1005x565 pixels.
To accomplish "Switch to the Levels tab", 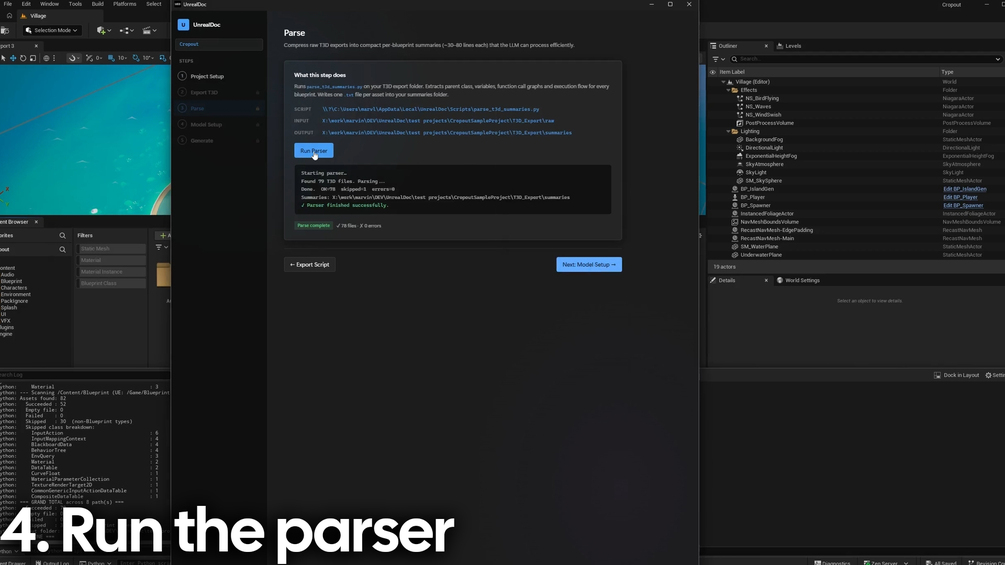I will point(789,46).
